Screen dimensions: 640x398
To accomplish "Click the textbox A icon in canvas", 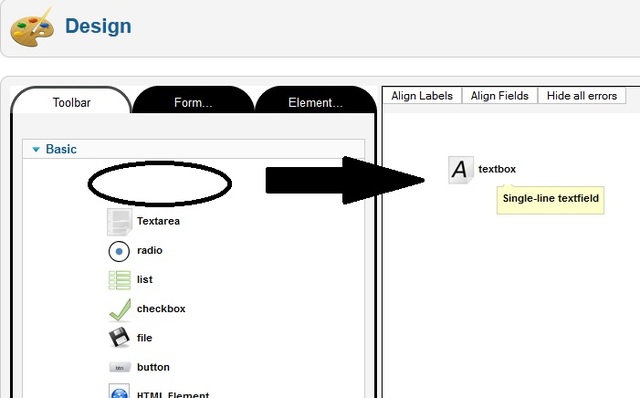I will [x=460, y=169].
